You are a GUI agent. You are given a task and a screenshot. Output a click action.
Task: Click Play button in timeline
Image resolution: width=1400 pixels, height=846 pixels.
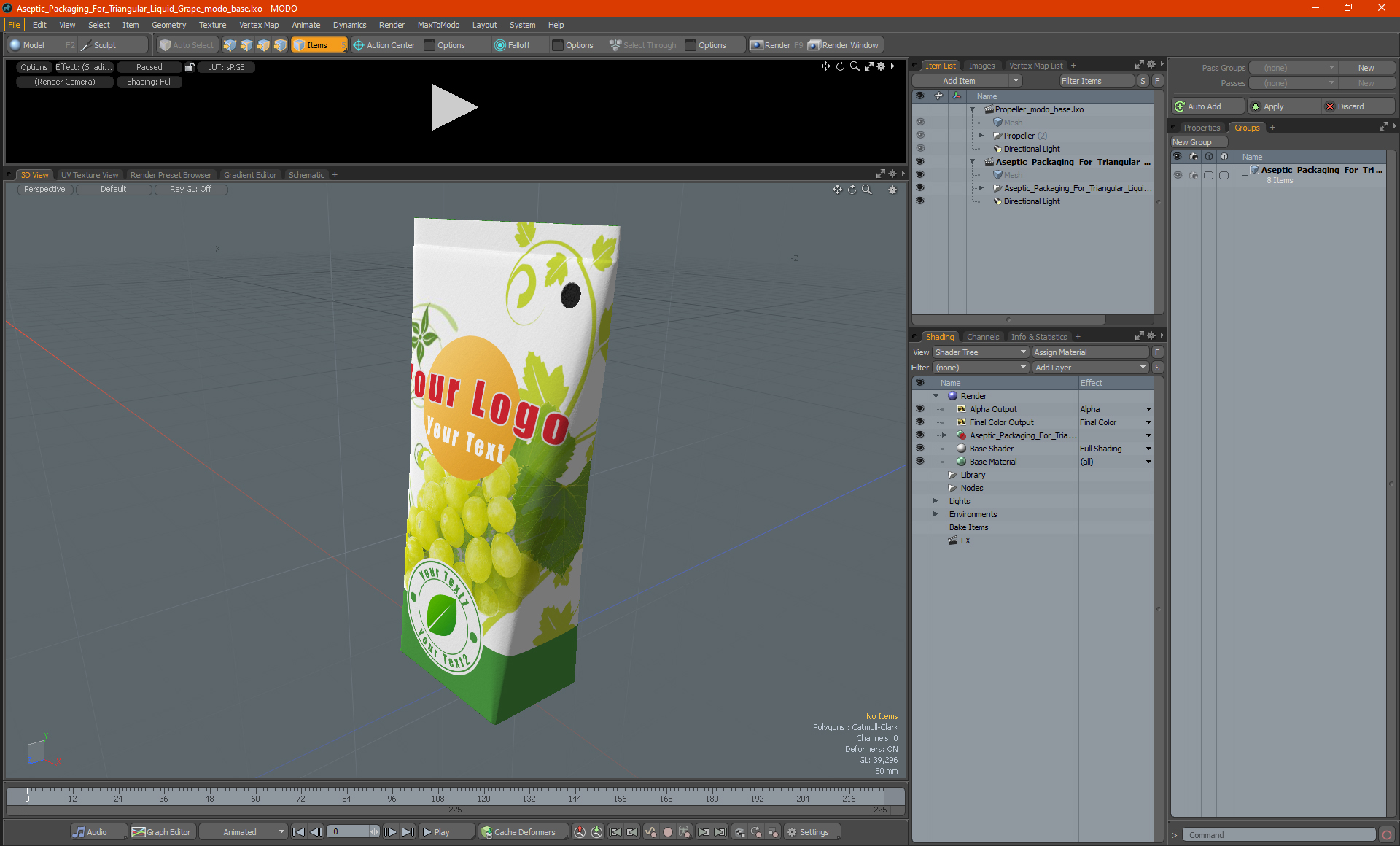click(446, 832)
